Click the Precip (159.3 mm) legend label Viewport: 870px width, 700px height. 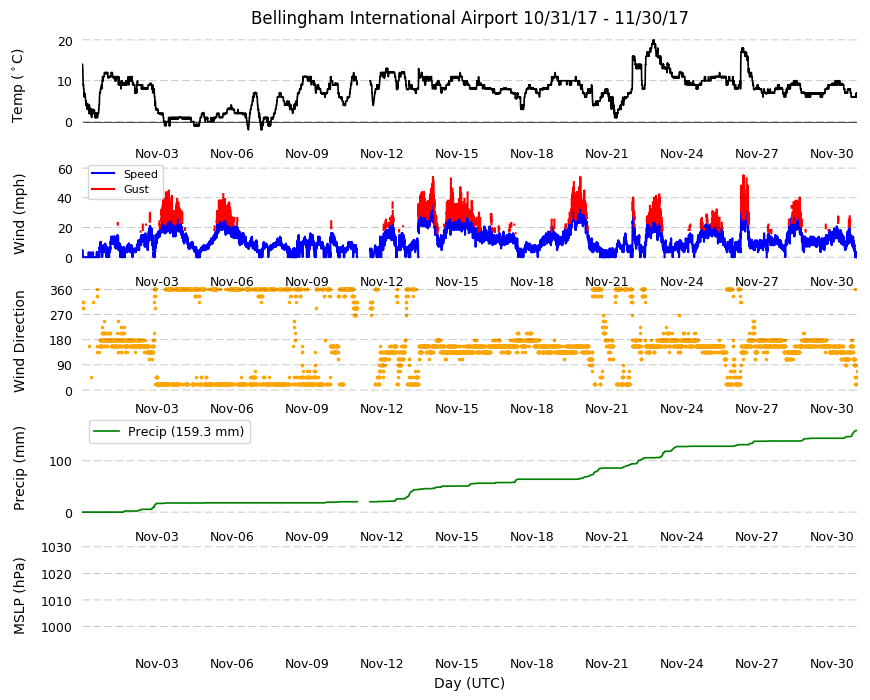(186, 431)
